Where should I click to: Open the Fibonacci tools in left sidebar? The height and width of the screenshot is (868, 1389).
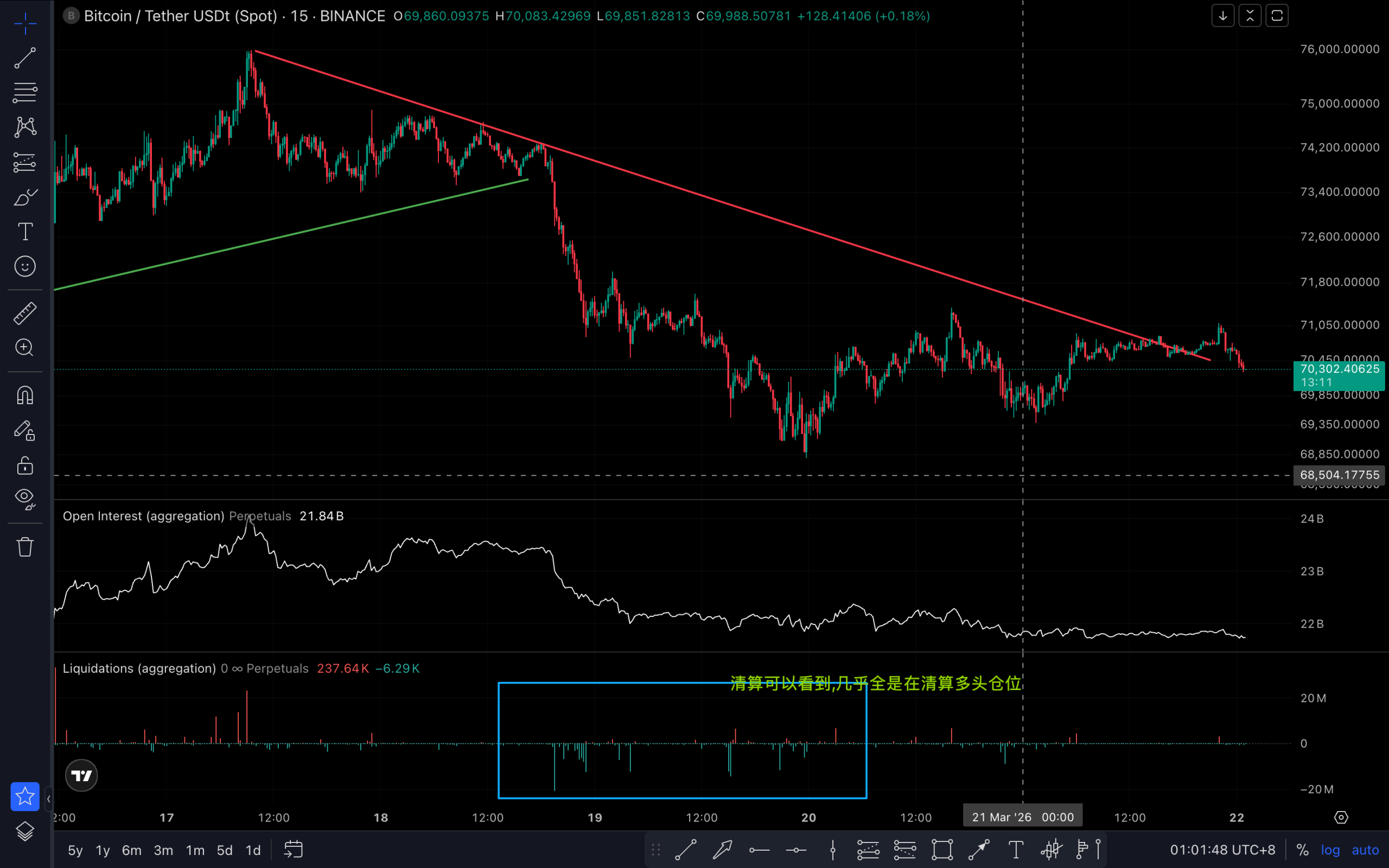pos(24,92)
